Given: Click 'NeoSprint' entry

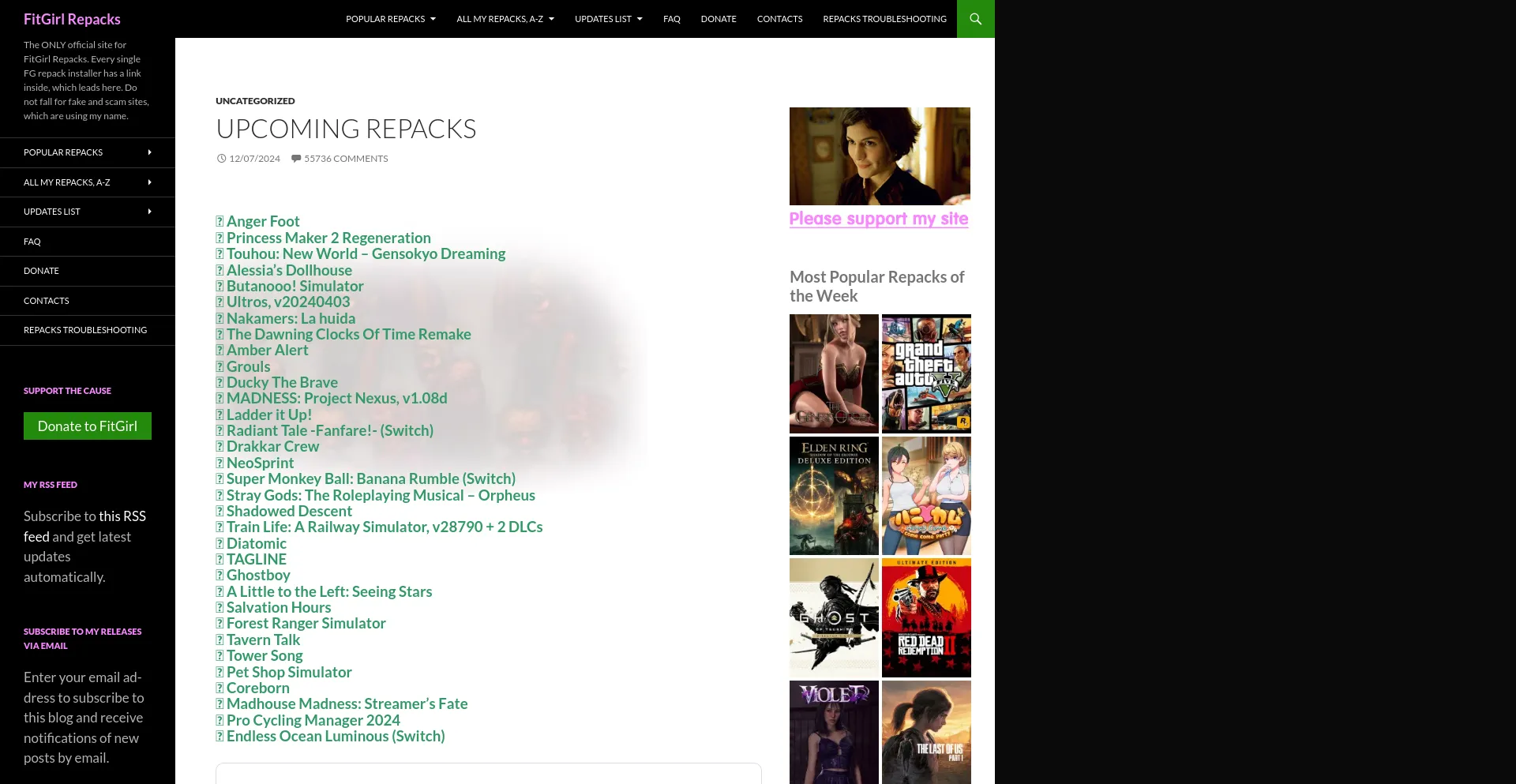Looking at the screenshot, I should pyautogui.click(x=260, y=463).
